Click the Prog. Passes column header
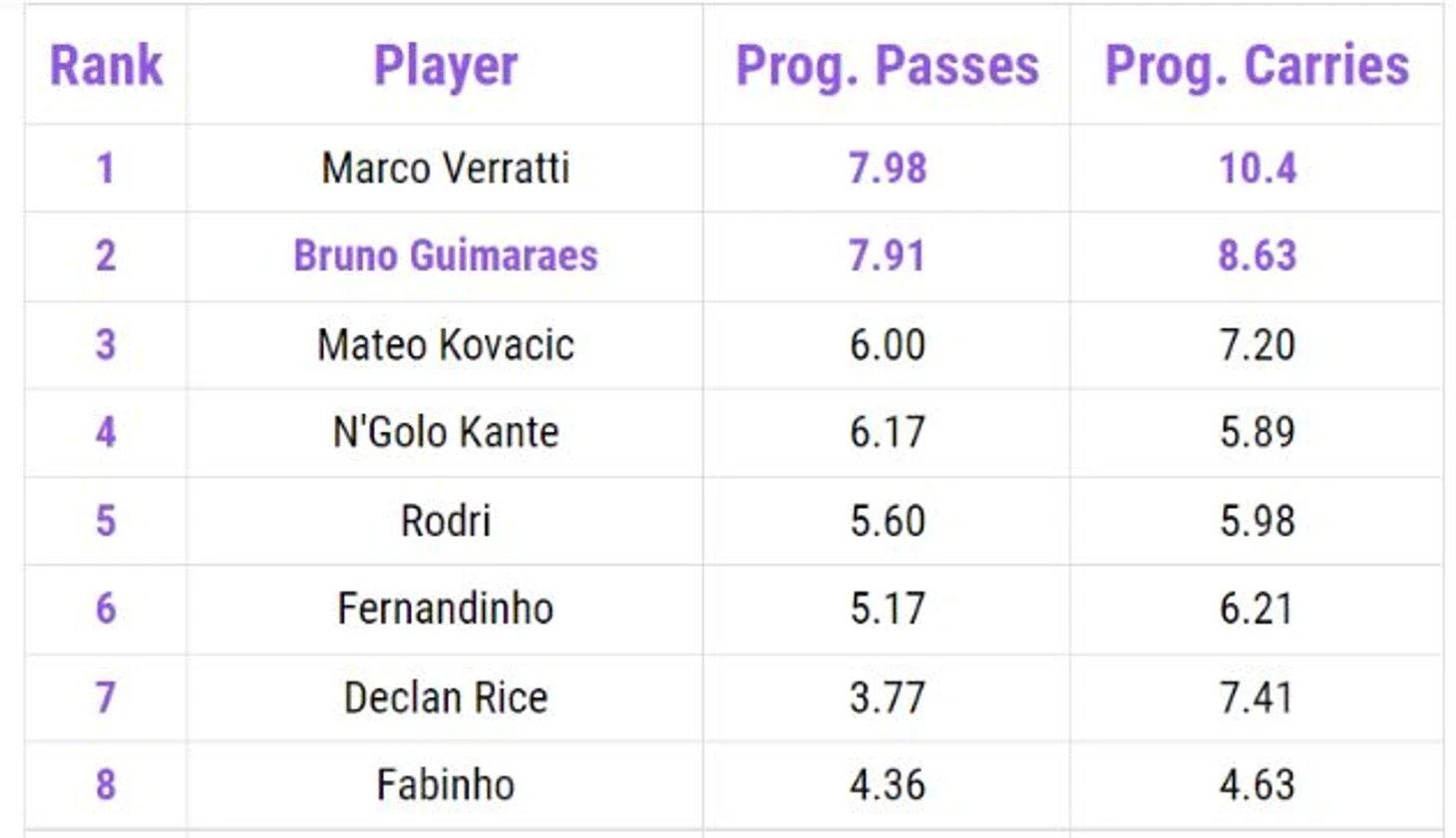 (x=887, y=67)
